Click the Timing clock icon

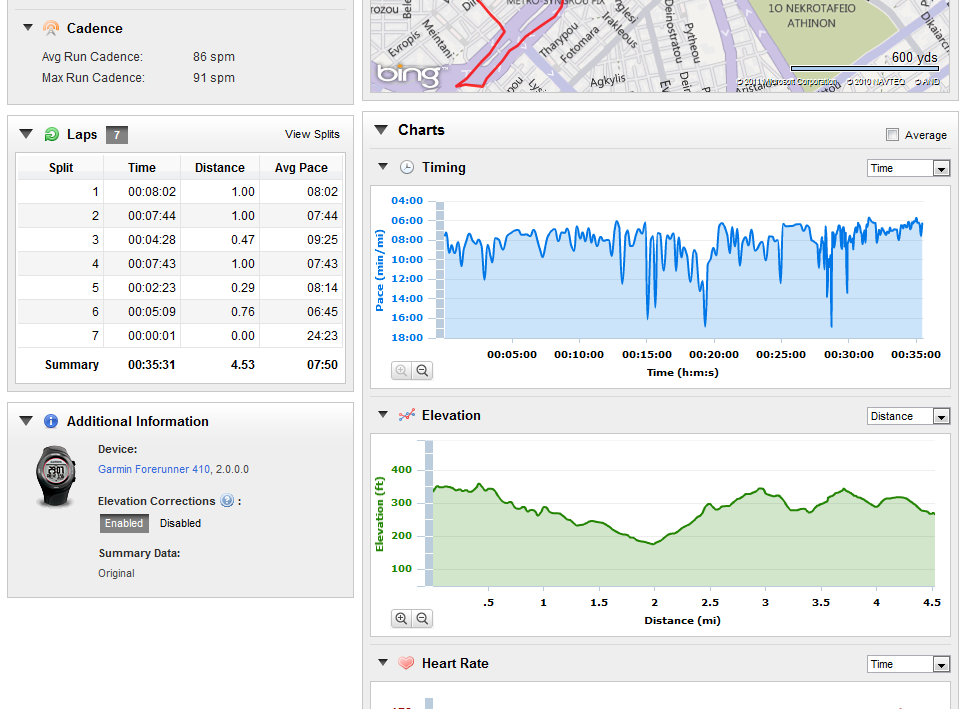click(407, 168)
